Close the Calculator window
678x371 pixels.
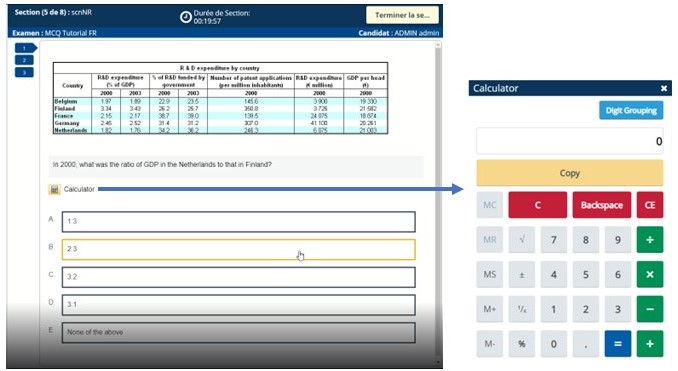pos(664,88)
